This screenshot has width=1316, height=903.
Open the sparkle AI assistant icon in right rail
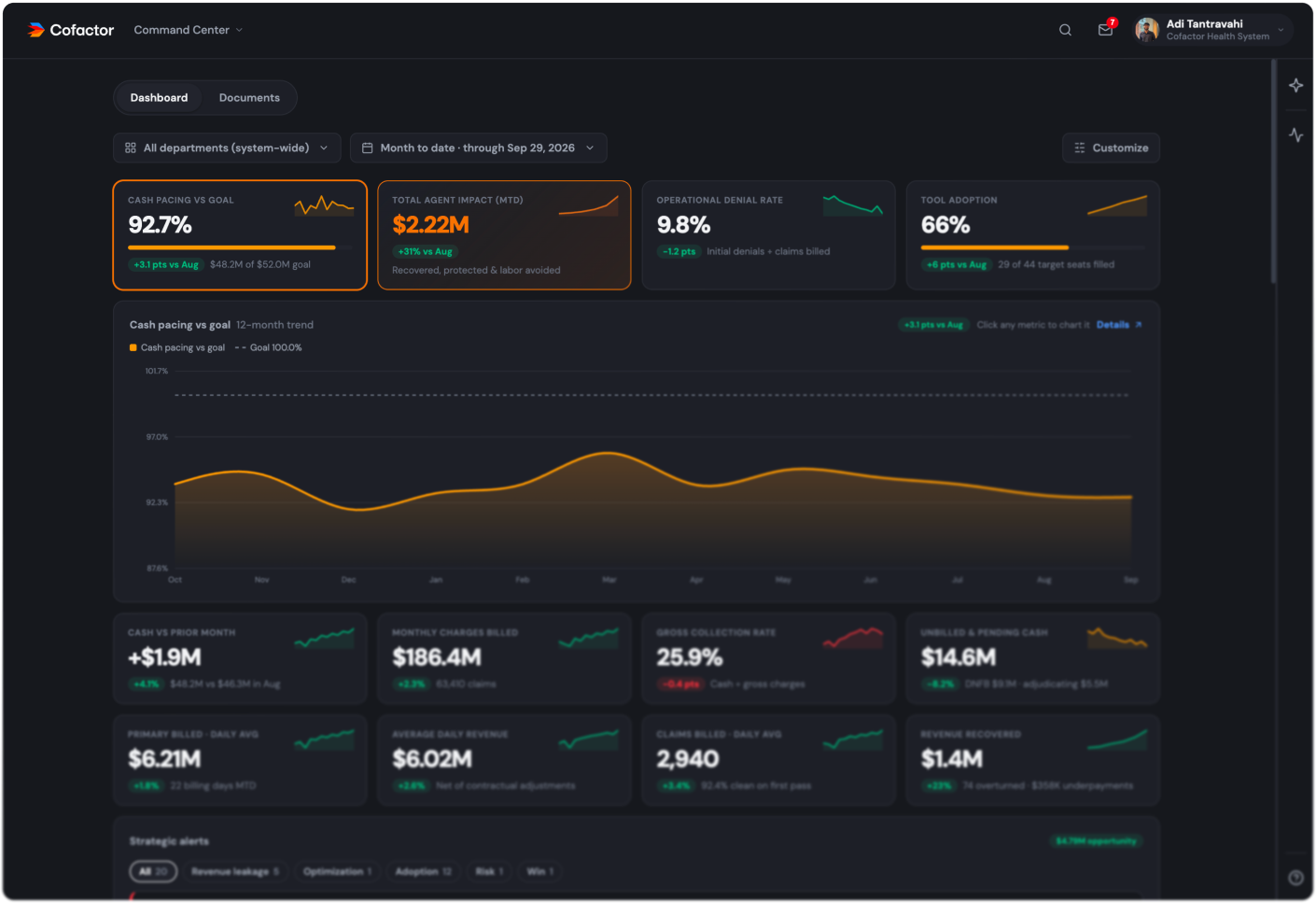click(x=1295, y=86)
